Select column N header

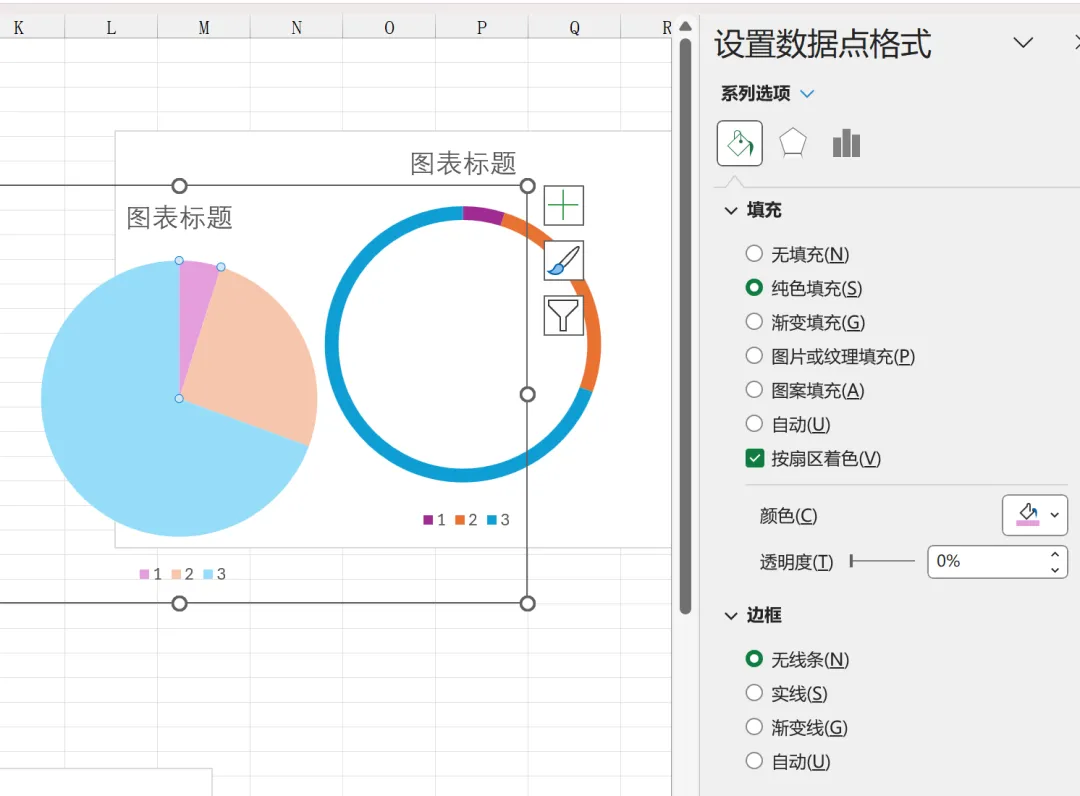coord(296,28)
